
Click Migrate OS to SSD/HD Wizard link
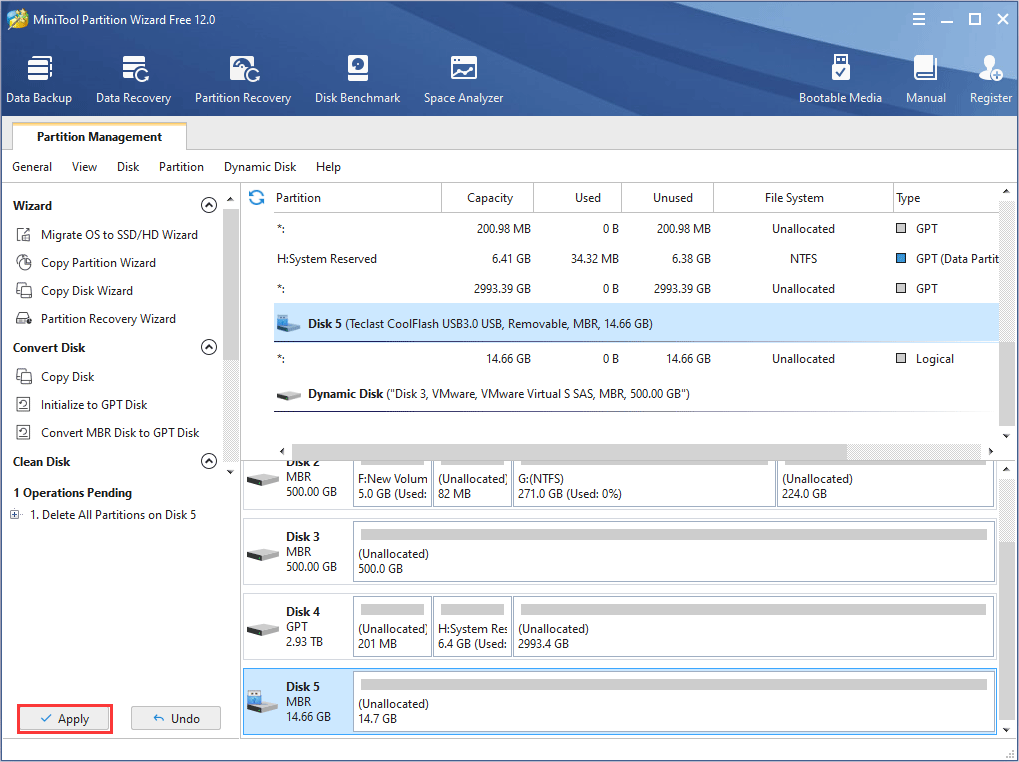point(119,235)
